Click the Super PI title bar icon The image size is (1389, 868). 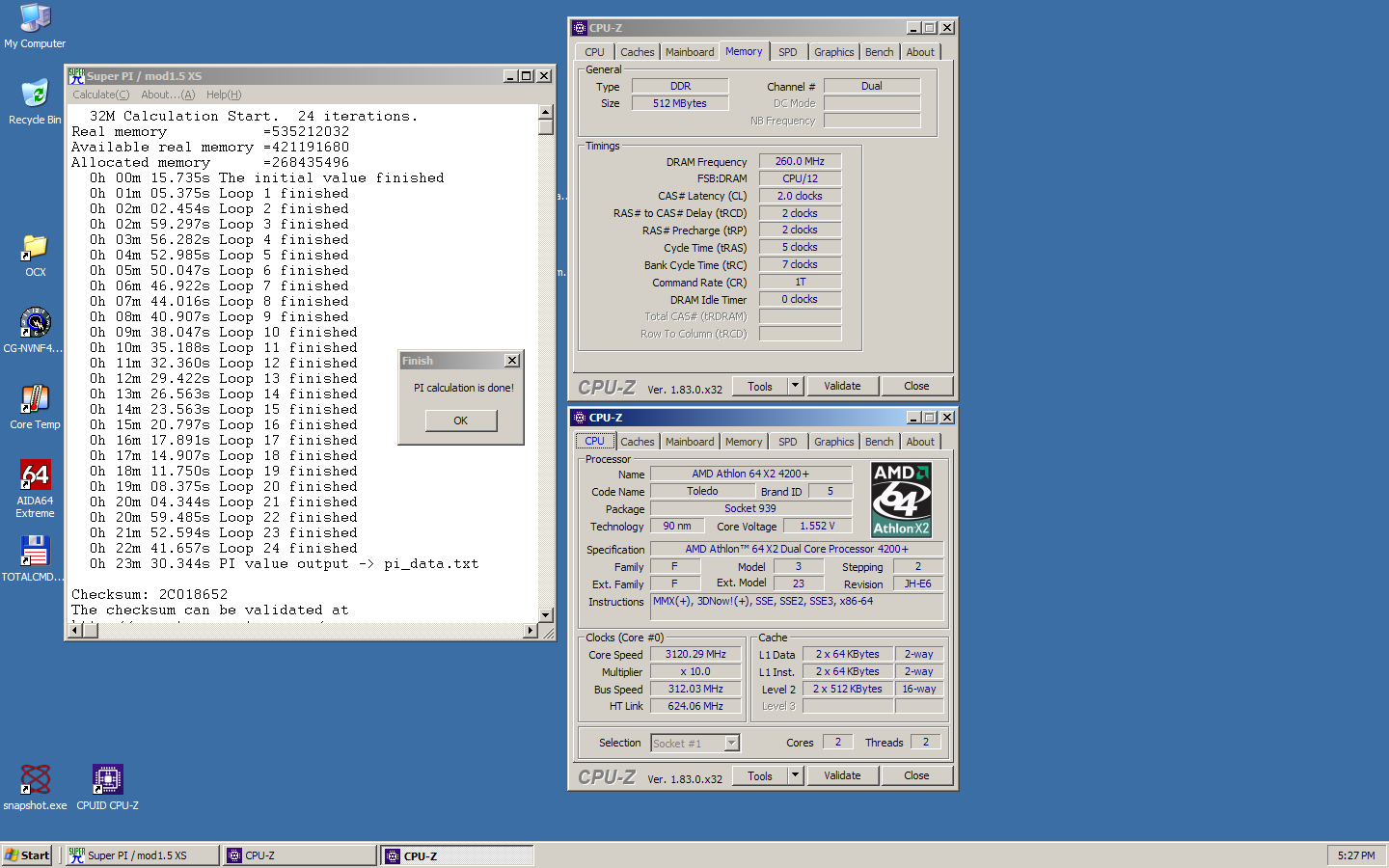coord(76,75)
